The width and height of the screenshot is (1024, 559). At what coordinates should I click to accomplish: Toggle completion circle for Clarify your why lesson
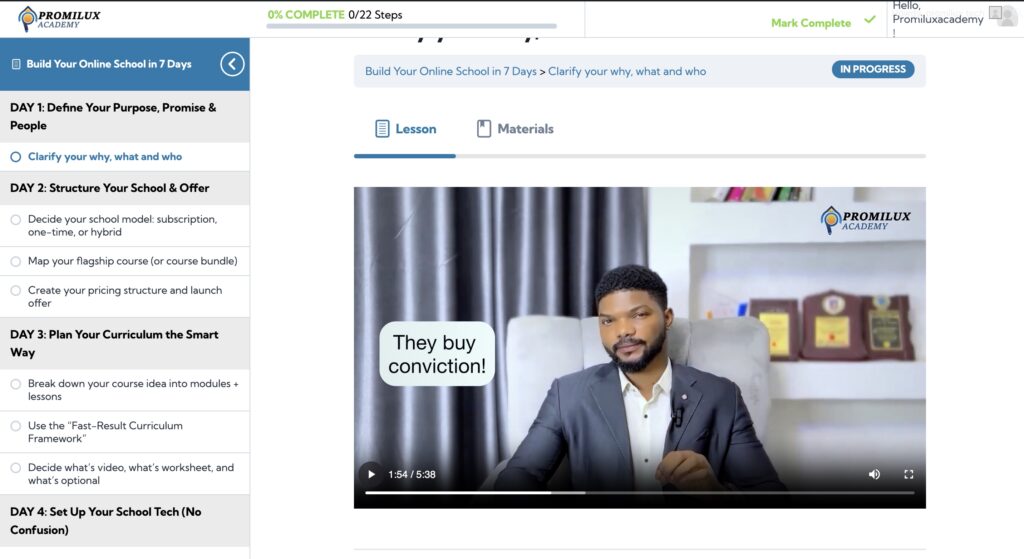pos(16,157)
